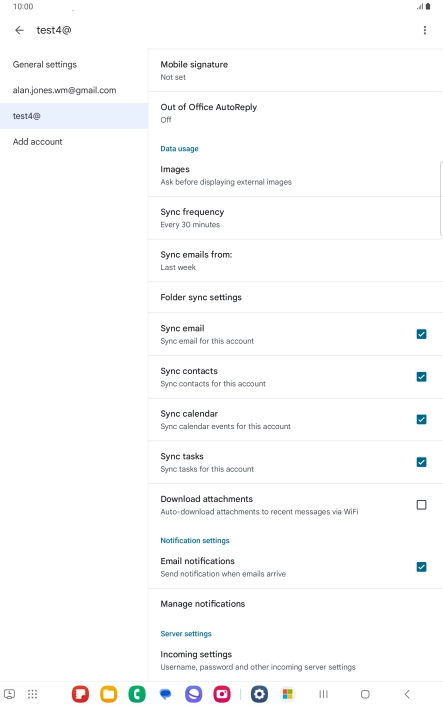Change the Sync emails from period

coord(295,261)
